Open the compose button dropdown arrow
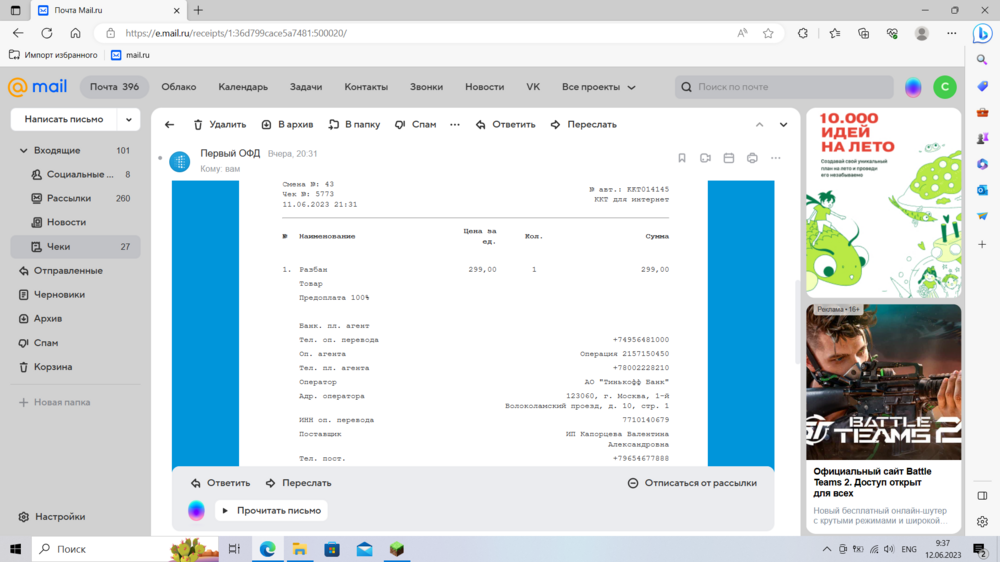 (x=129, y=119)
